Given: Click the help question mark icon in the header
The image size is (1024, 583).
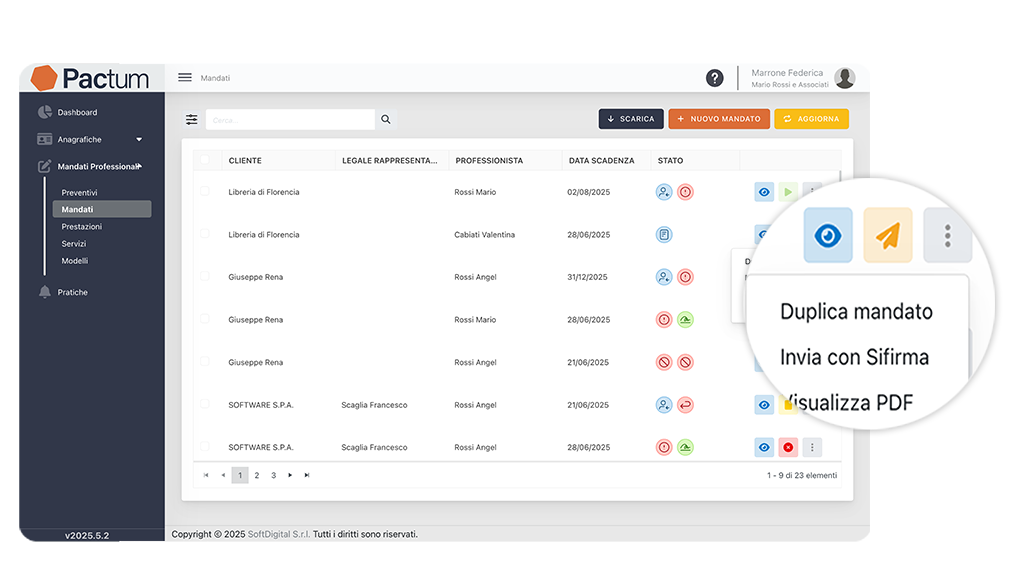Looking at the screenshot, I should 713,77.
